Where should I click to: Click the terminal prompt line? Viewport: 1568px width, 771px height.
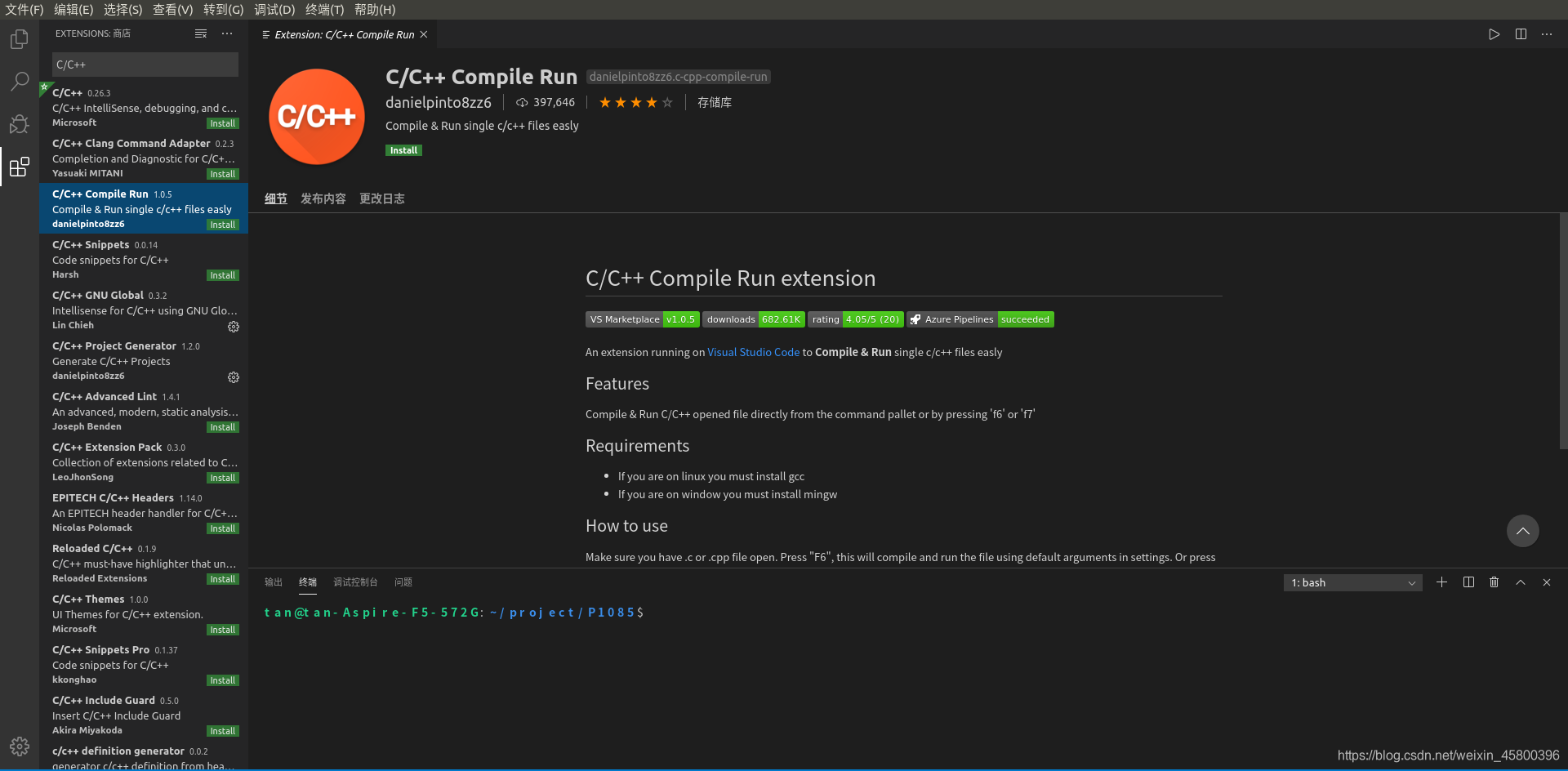(x=454, y=612)
